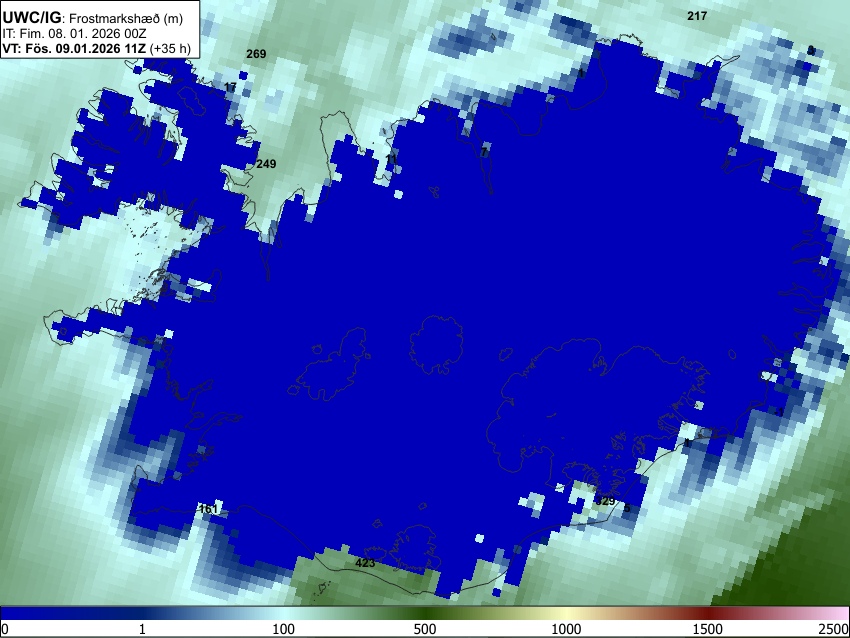This screenshot has width=850, height=638.
Task: Click the map value 249
Action: coord(266,164)
